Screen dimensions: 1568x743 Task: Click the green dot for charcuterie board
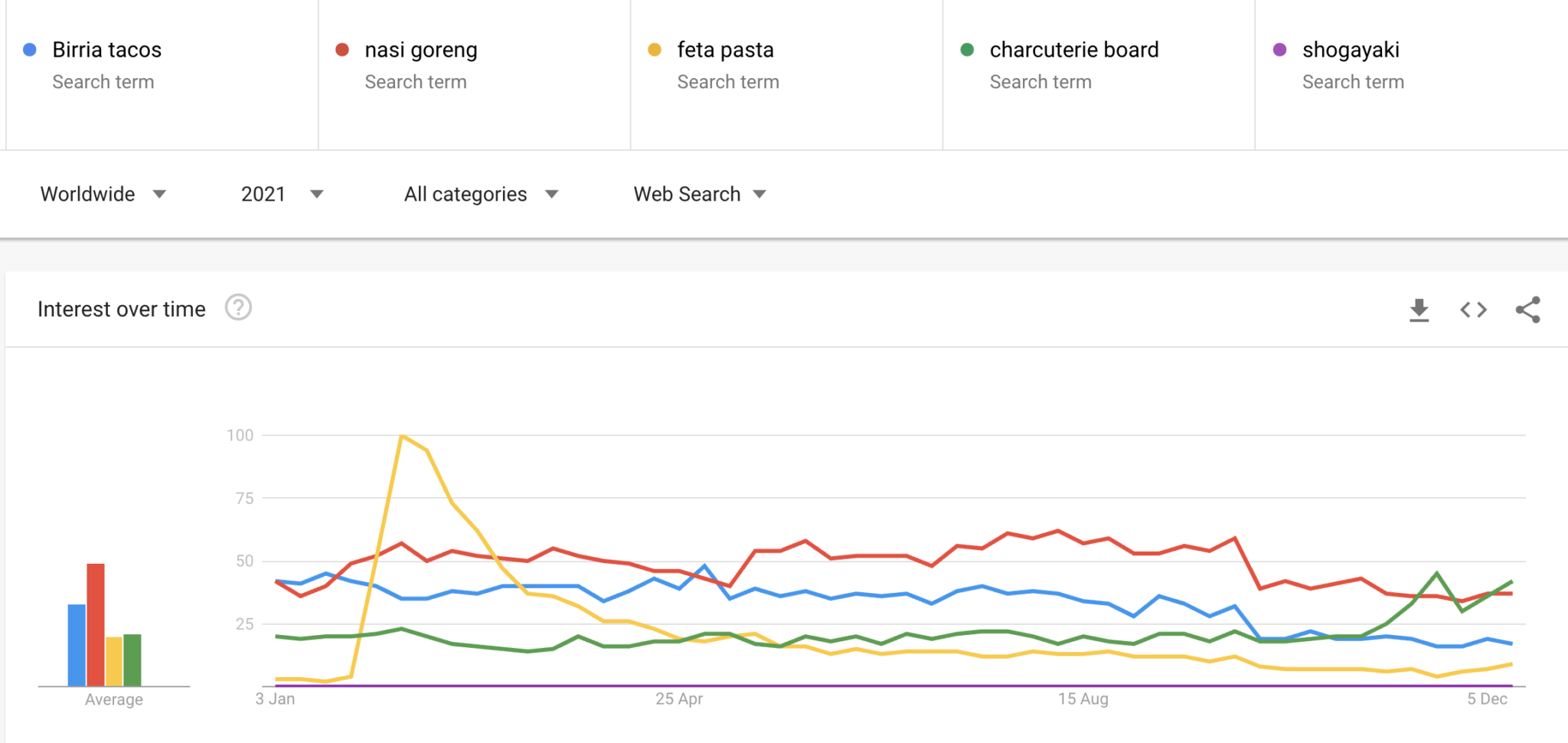967,49
